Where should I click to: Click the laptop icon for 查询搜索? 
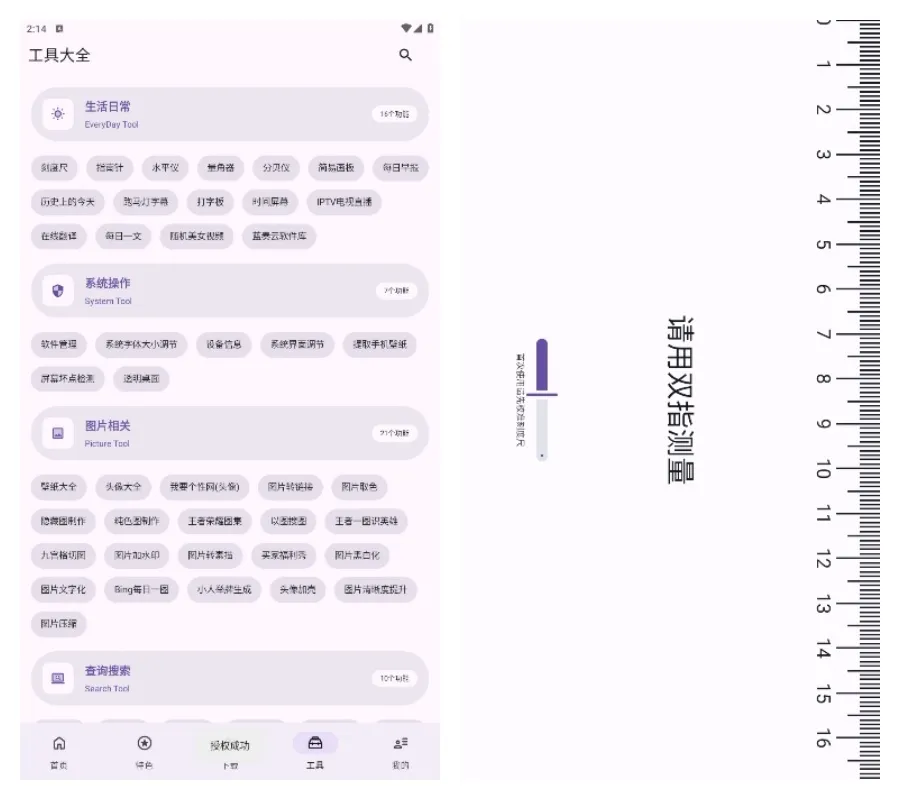pos(58,678)
